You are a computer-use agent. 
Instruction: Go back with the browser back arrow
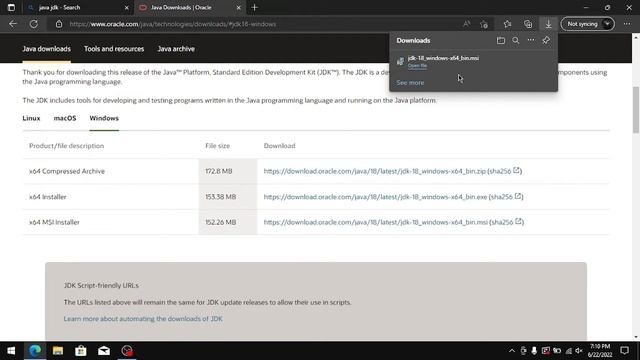coord(13,24)
